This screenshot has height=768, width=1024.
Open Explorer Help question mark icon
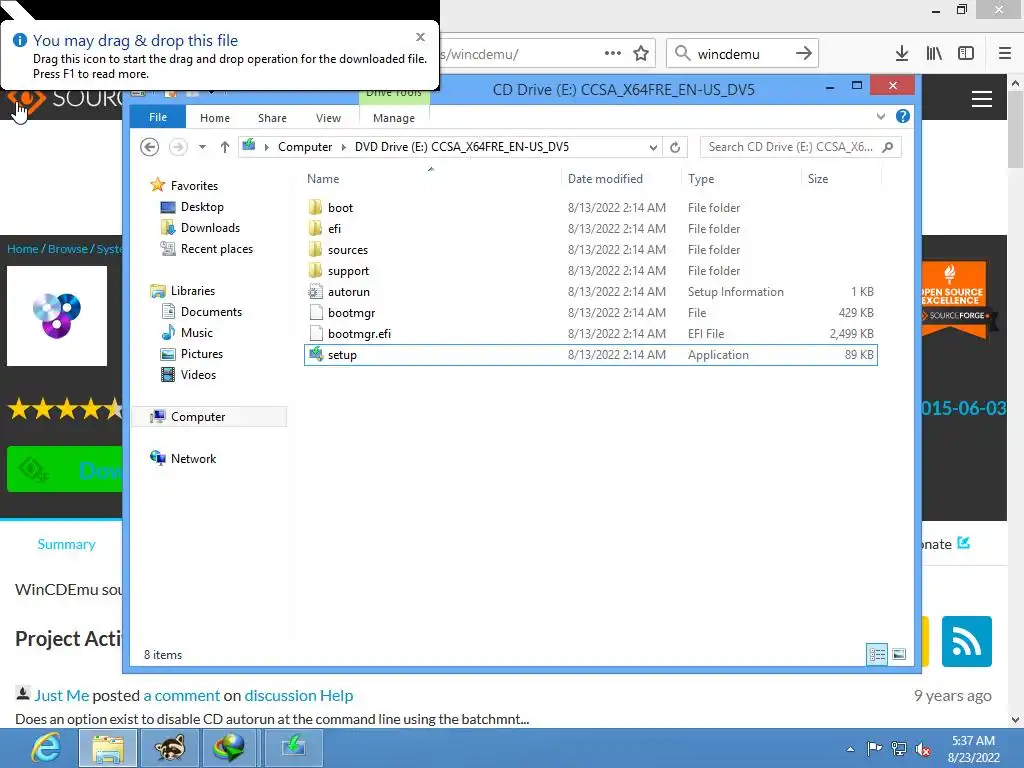(903, 116)
